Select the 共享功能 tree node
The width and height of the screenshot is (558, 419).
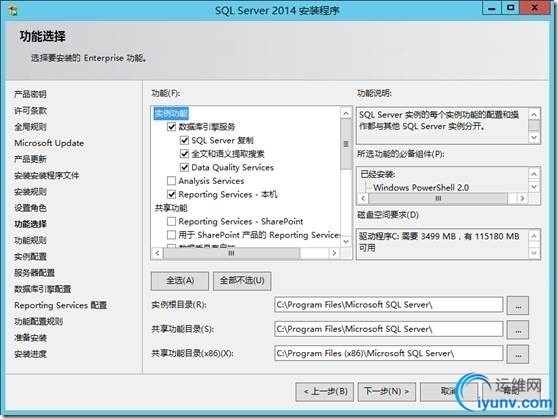pyautogui.click(x=171, y=208)
